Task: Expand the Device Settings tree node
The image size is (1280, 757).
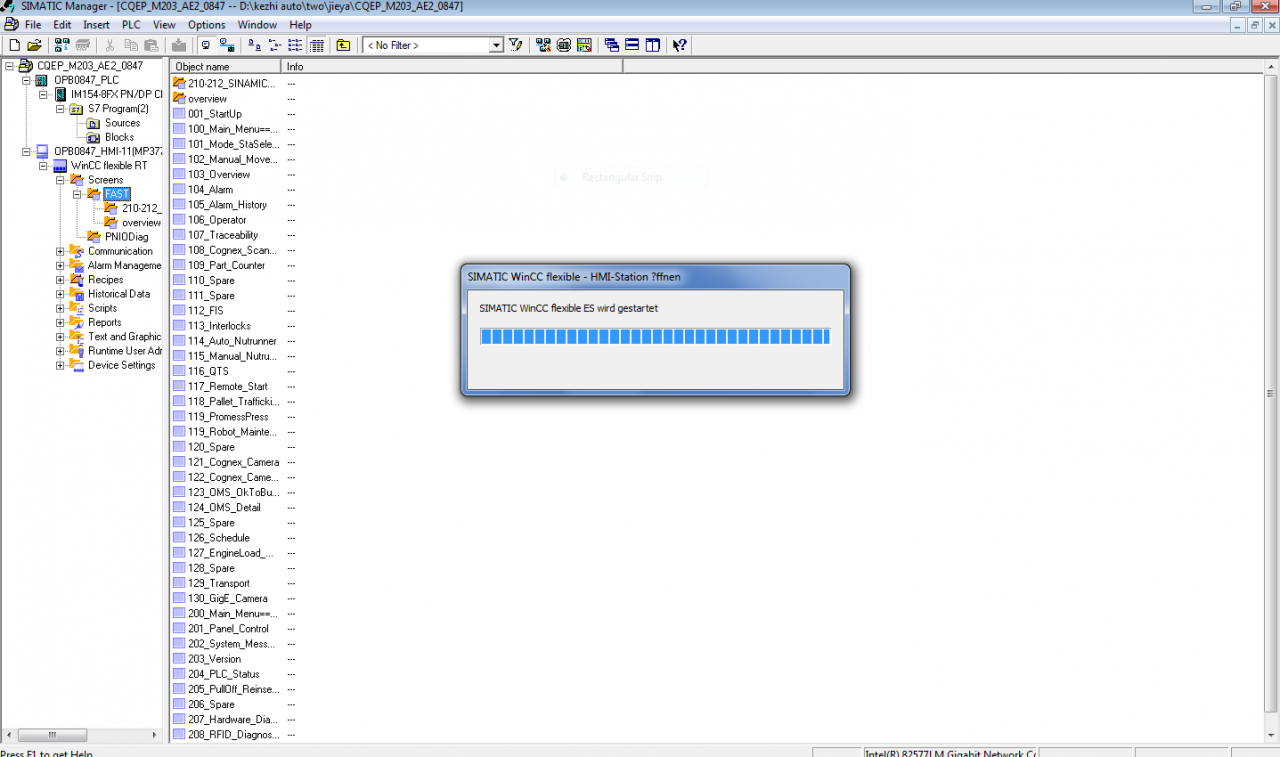Action: (60, 365)
